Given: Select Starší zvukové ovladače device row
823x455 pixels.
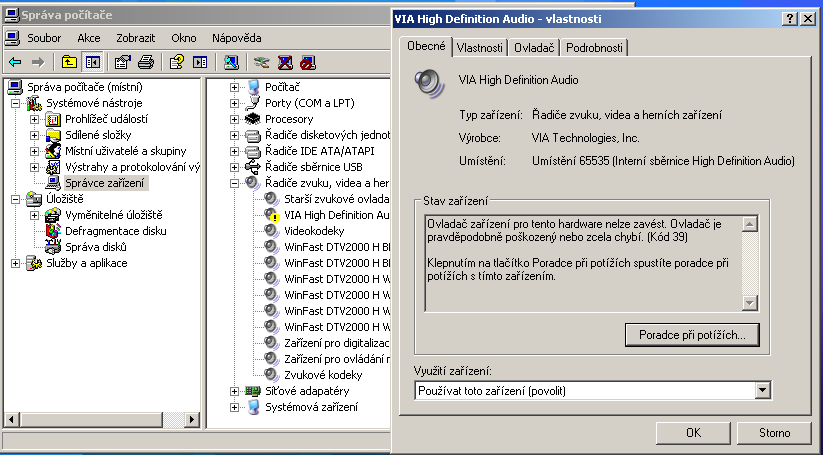Looking at the screenshot, I should click(336, 199).
